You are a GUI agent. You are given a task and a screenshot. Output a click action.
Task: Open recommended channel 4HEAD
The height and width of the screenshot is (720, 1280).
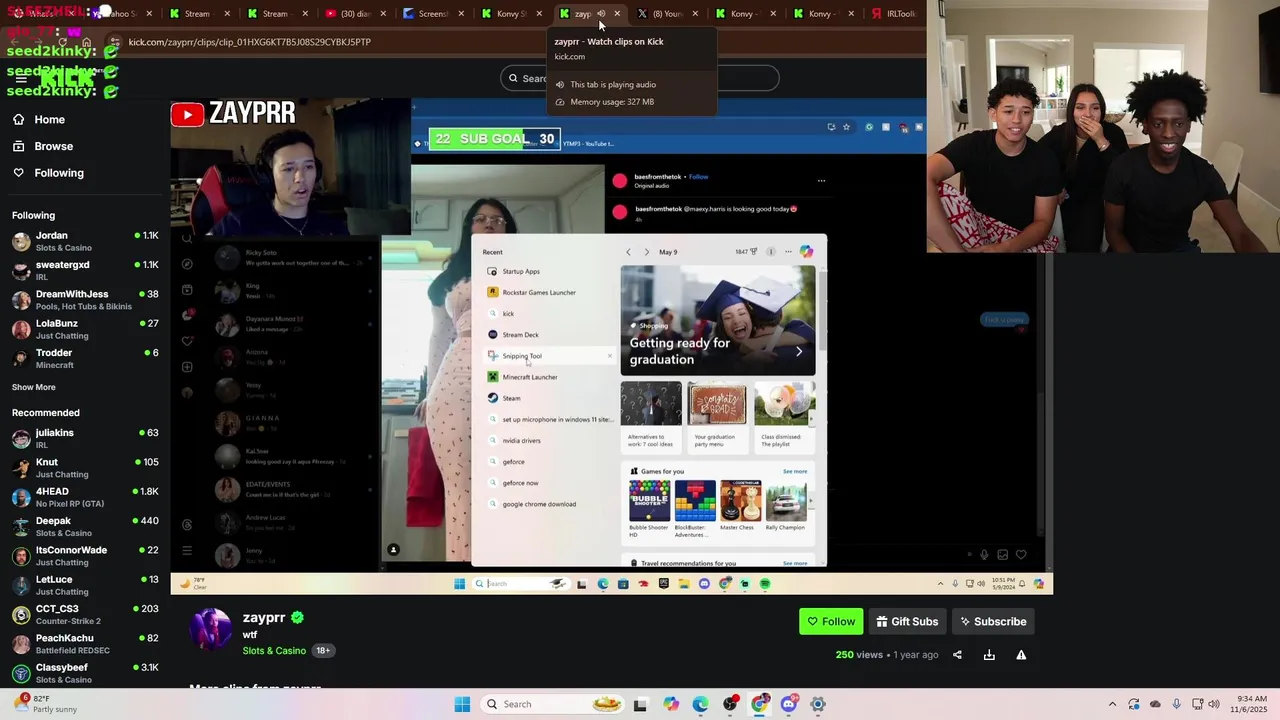(x=85, y=497)
